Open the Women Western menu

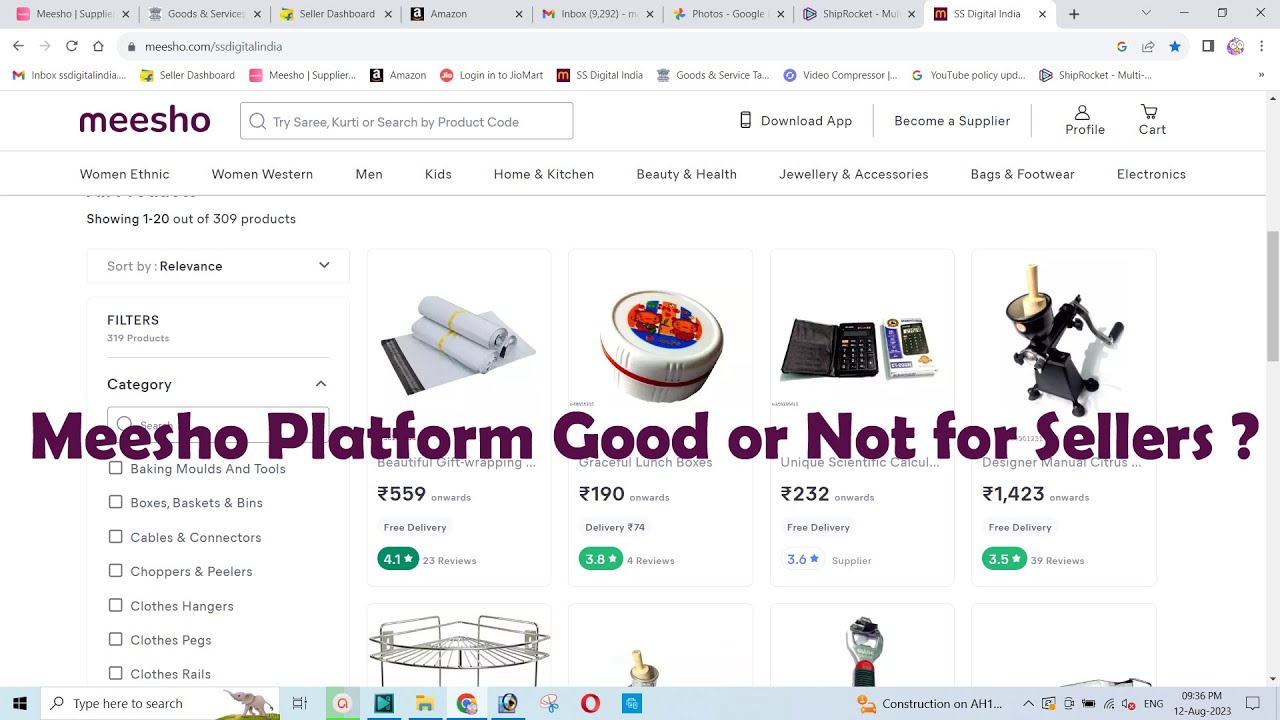click(x=262, y=174)
